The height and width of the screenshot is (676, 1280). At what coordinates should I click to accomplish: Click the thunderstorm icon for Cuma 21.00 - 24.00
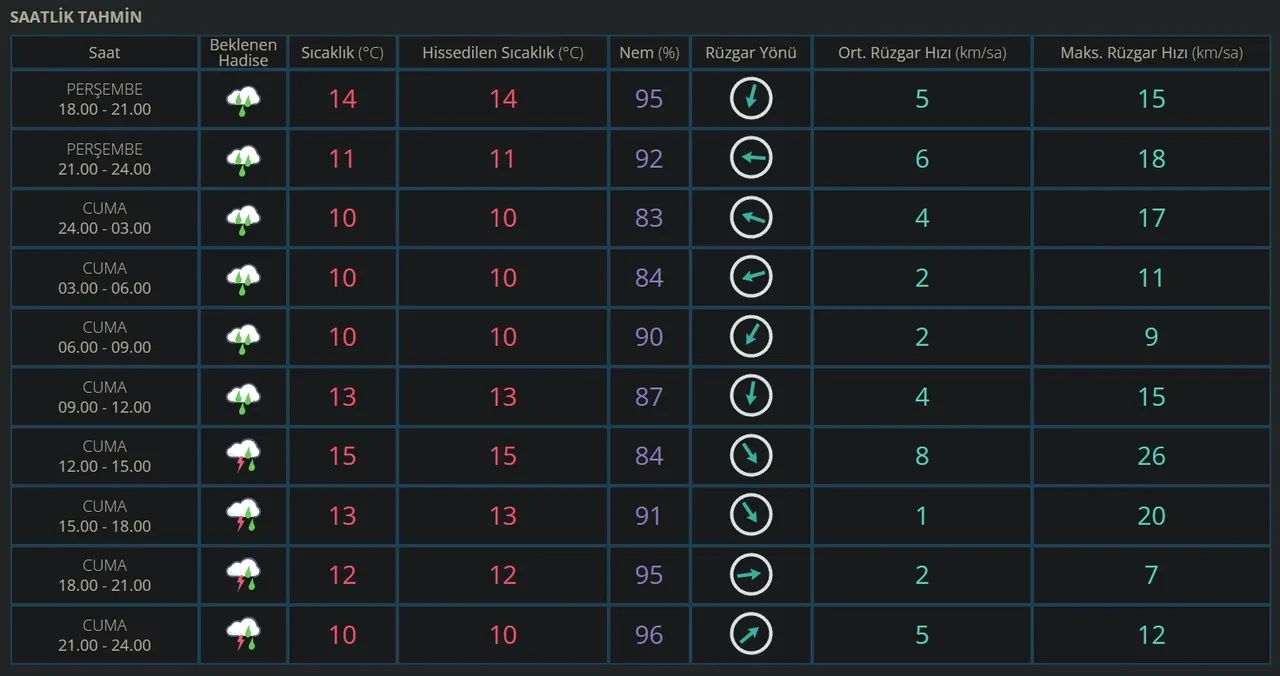[x=243, y=636]
